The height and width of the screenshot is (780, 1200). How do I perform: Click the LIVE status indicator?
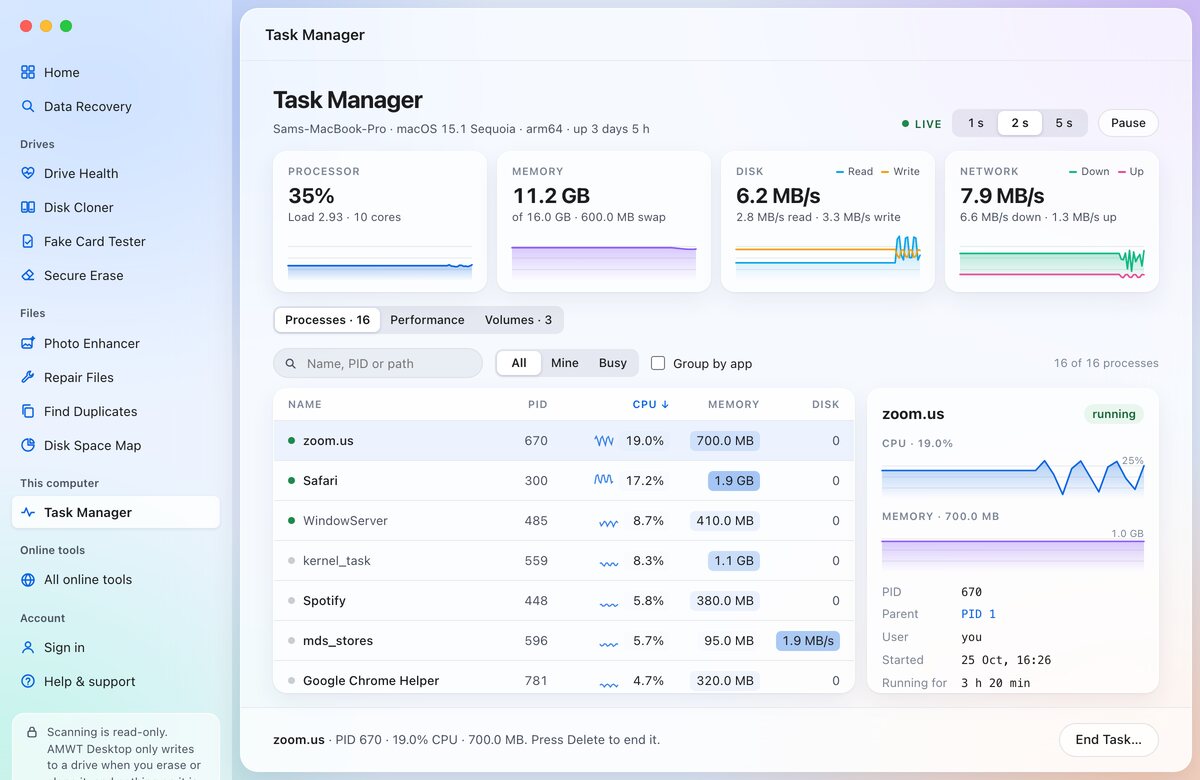click(922, 124)
